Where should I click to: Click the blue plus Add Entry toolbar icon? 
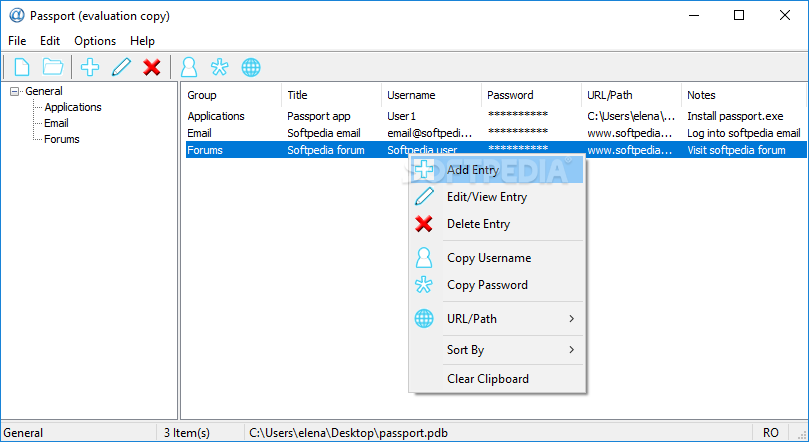pyautogui.click(x=90, y=67)
